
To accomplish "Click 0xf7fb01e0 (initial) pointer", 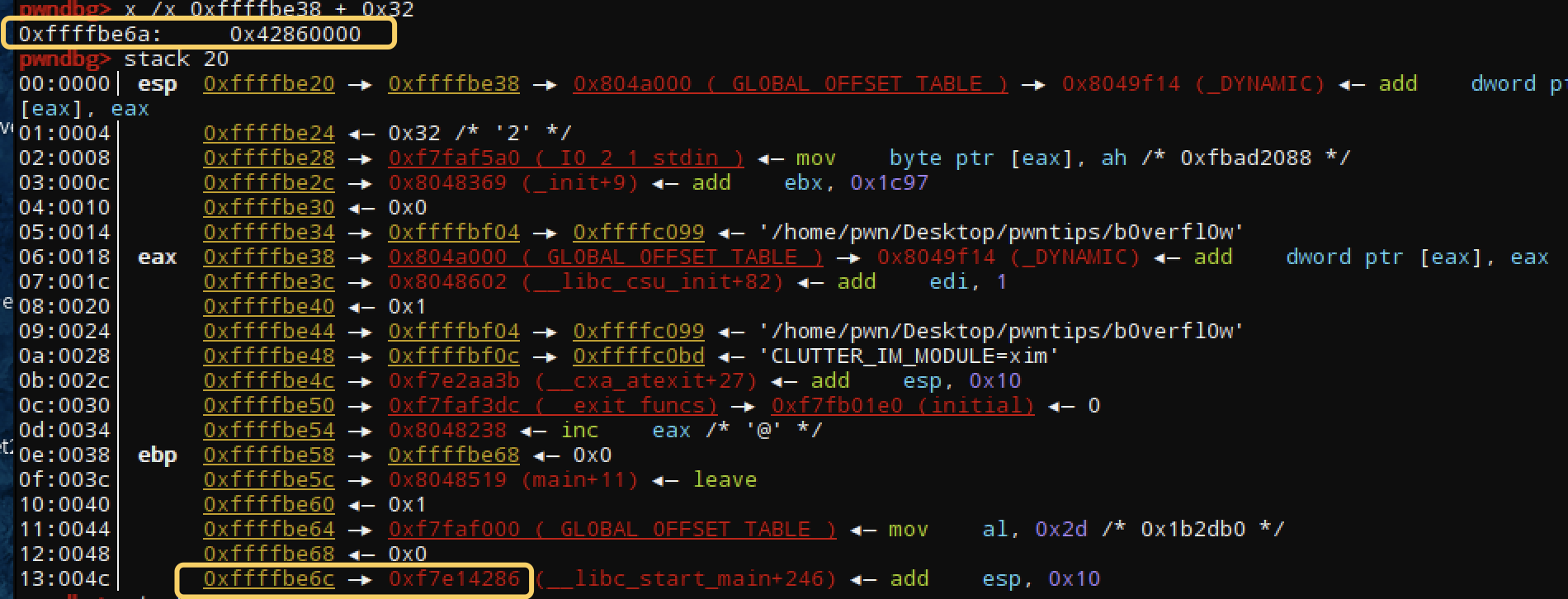I will point(903,406).
